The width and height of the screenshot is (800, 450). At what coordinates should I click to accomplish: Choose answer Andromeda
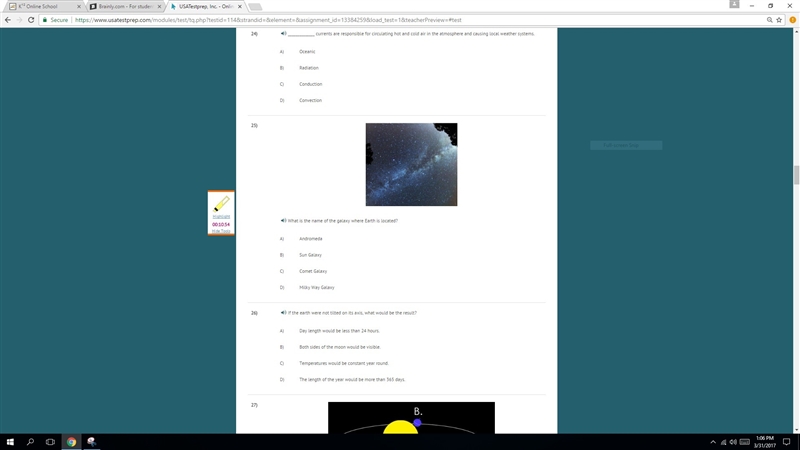(x=311, y=239)
